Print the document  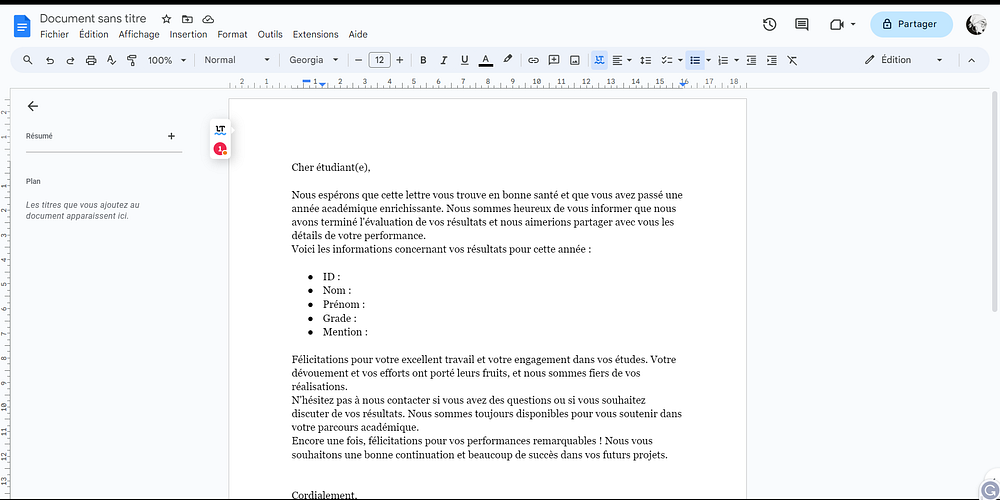pos(91,61)
